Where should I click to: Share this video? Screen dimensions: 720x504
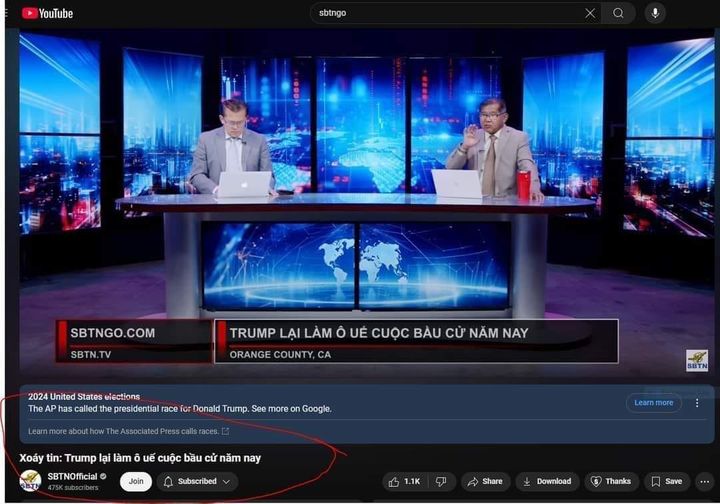tap(485, 481)
